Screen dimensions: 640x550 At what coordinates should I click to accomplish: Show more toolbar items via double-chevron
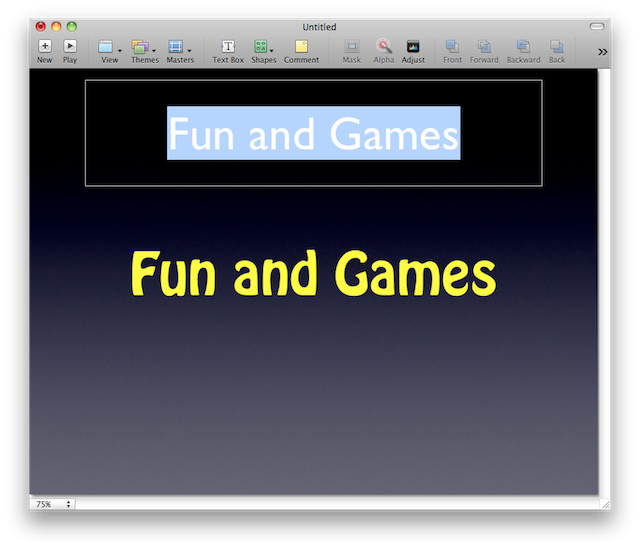pos(602,51)
